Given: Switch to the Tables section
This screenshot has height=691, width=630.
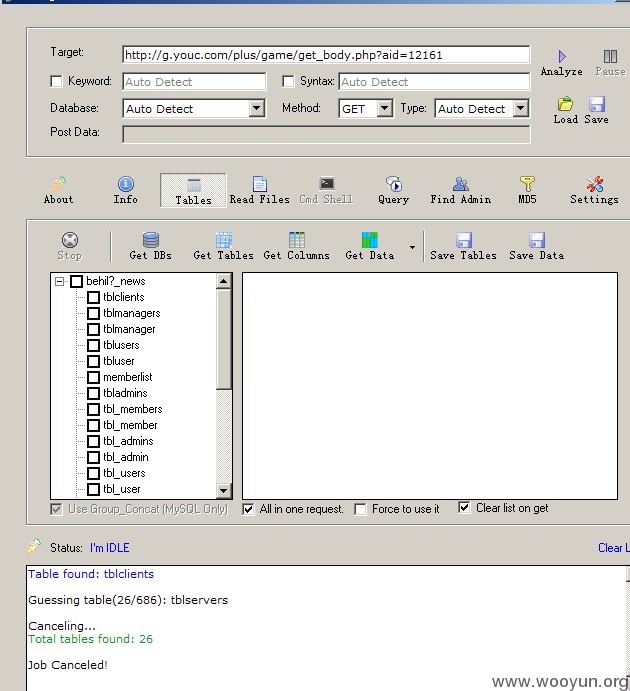Looking at the screenshot, I should coord(193,190).
